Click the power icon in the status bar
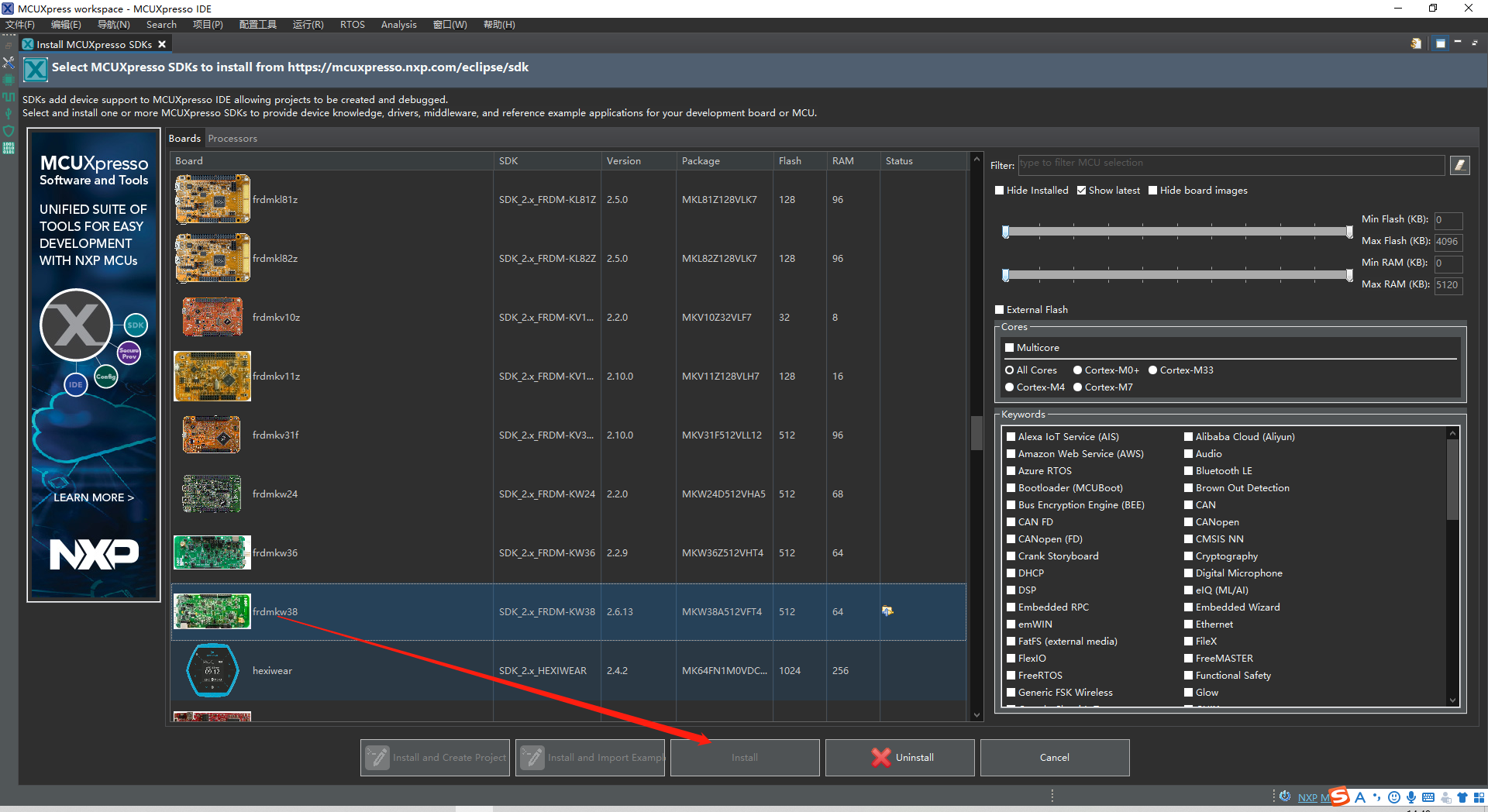The image size is (1488, 812). click(x=1285, y=797)
